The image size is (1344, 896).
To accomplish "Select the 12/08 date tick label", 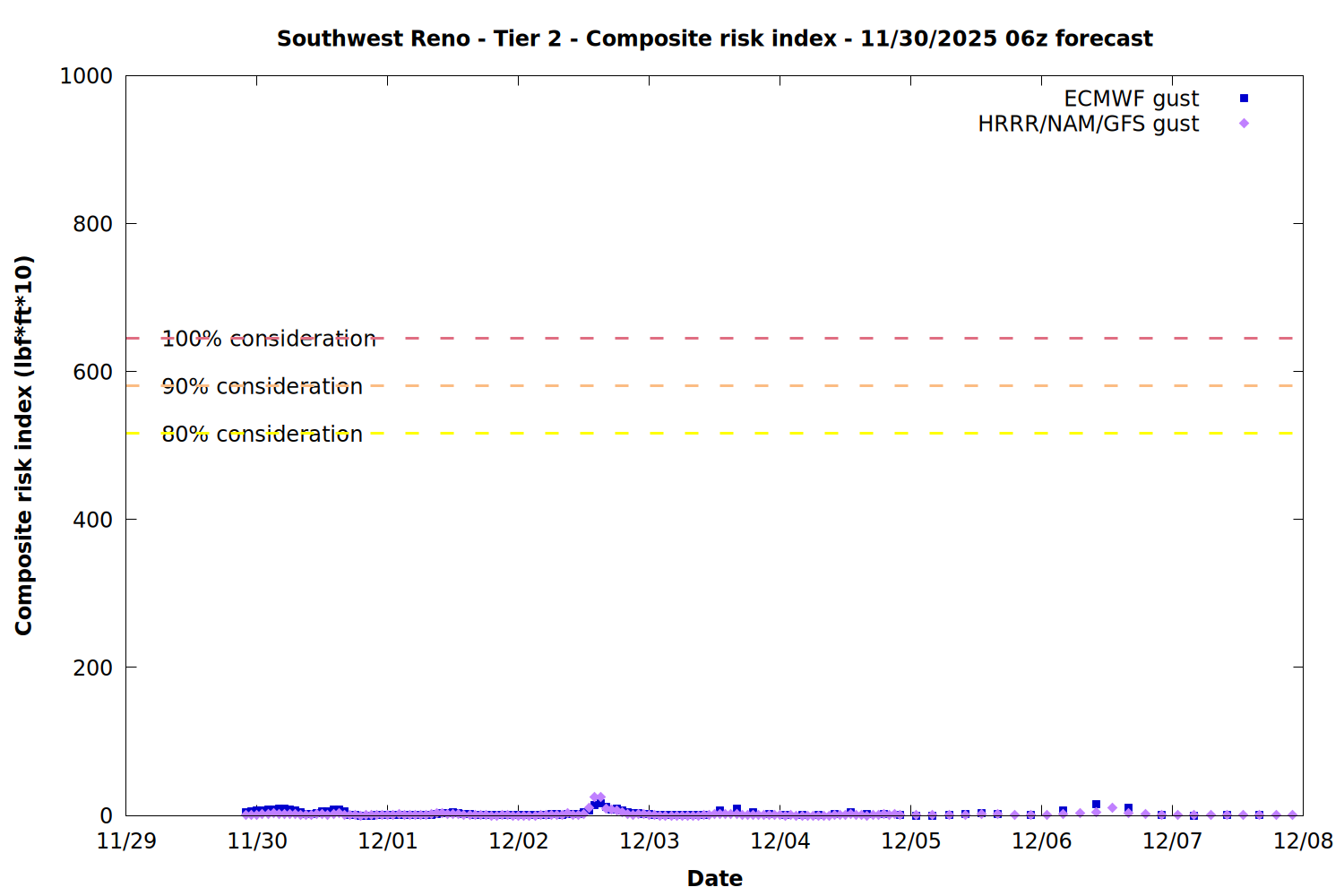I will (1303, 841).
